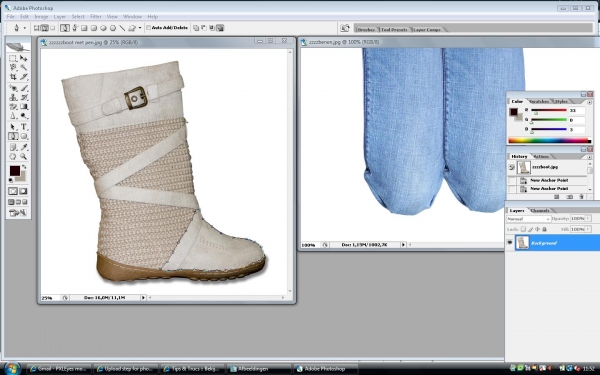Choose the Freeform Pen in options bar
The image size is (600, 375).
pos(75,28)
